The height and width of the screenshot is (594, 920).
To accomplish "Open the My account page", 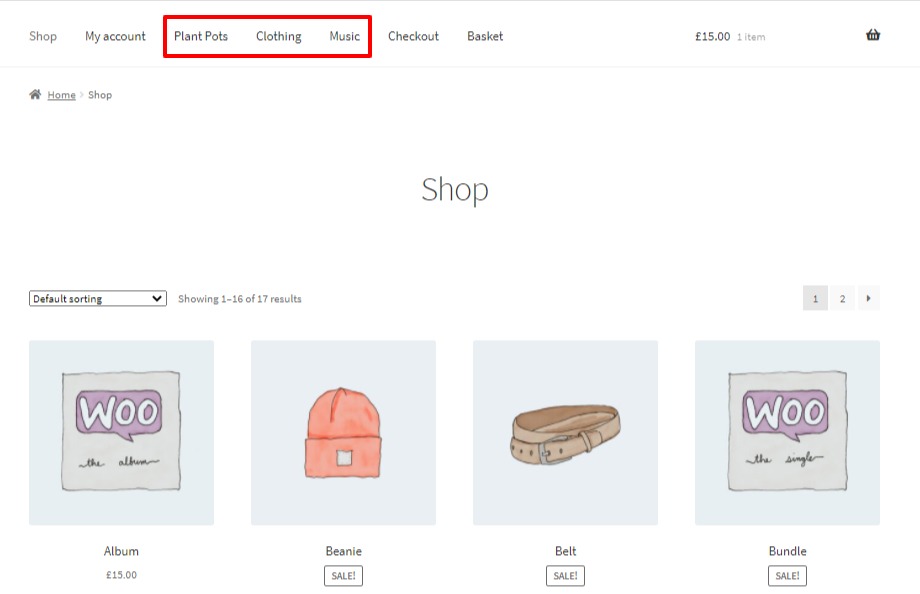I will click(x=114, y=36).
